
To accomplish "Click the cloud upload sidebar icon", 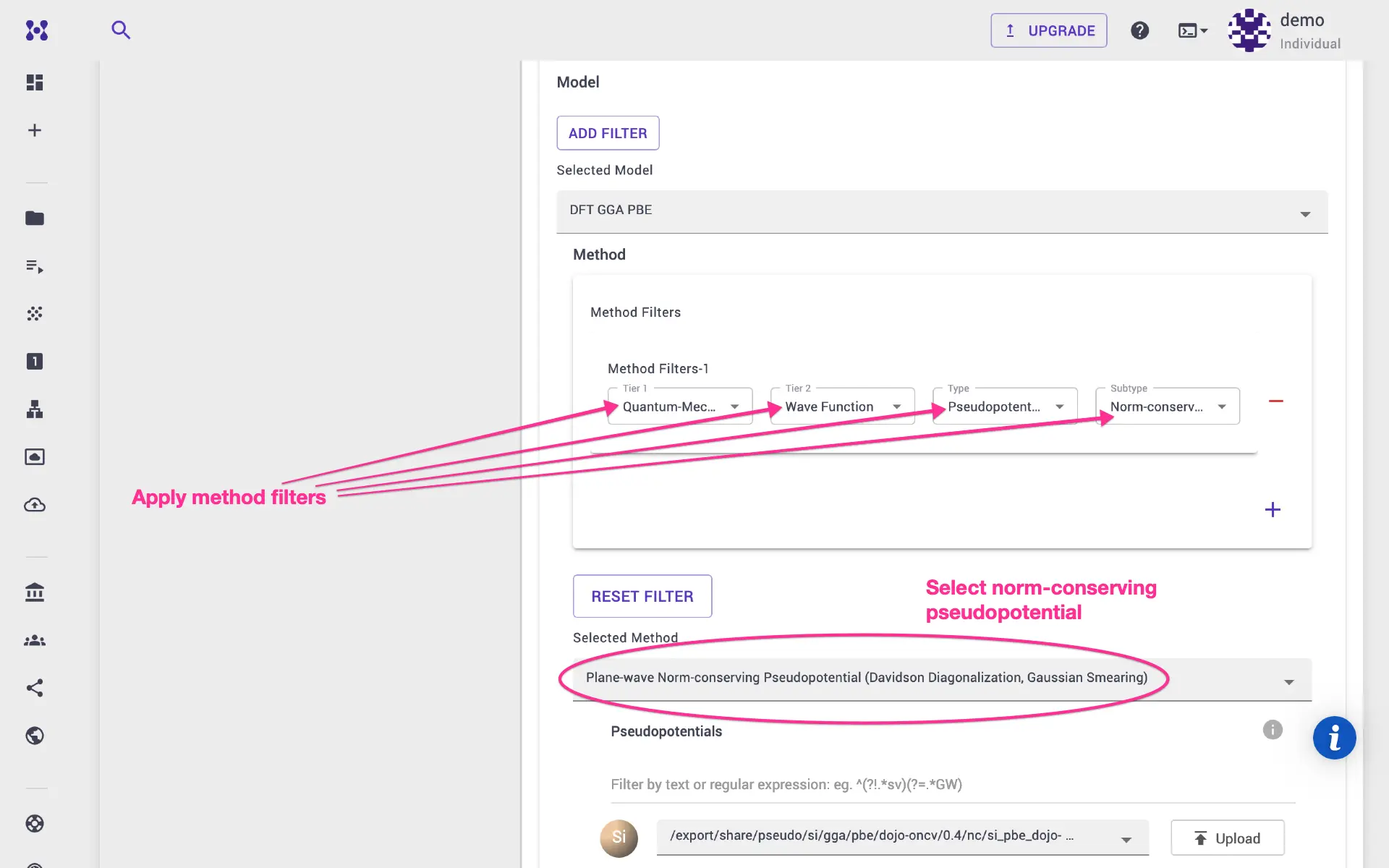I will click(35, 505).
